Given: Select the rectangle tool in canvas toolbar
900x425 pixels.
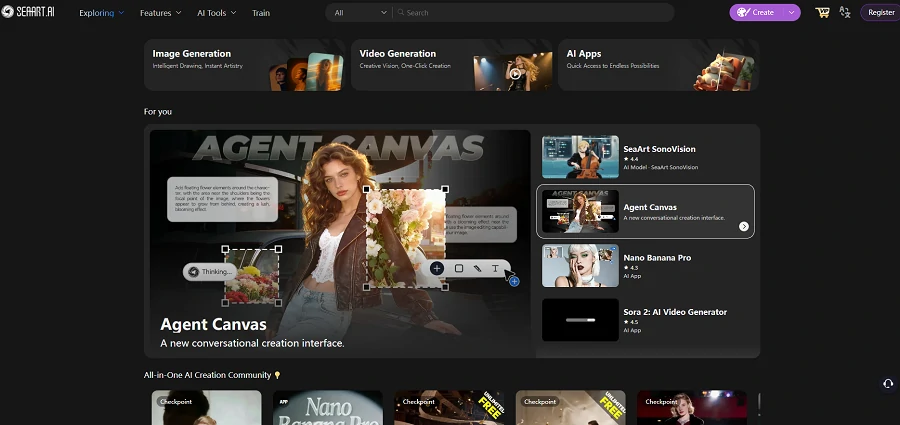Looking at the screenshot, I should click(459, 268).
